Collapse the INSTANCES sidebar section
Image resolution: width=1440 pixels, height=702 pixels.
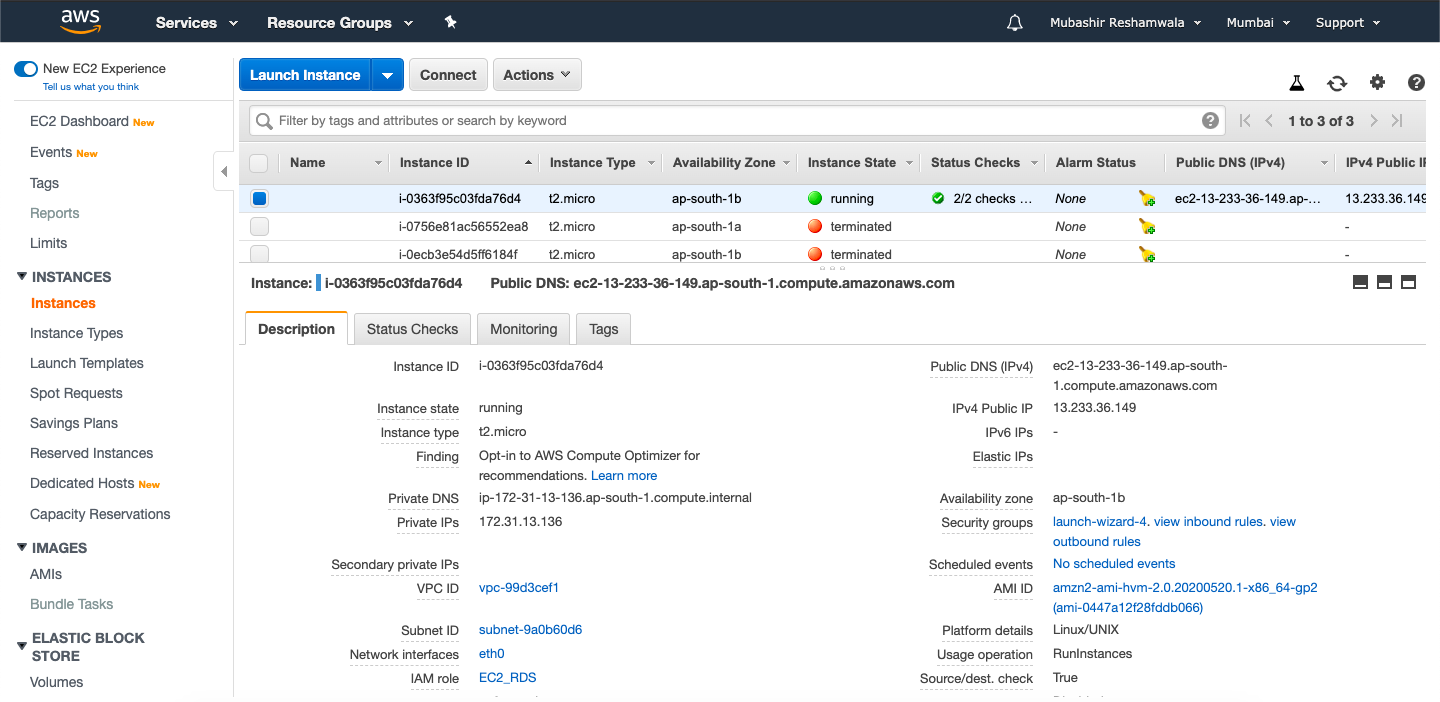(x=22, y=276)
